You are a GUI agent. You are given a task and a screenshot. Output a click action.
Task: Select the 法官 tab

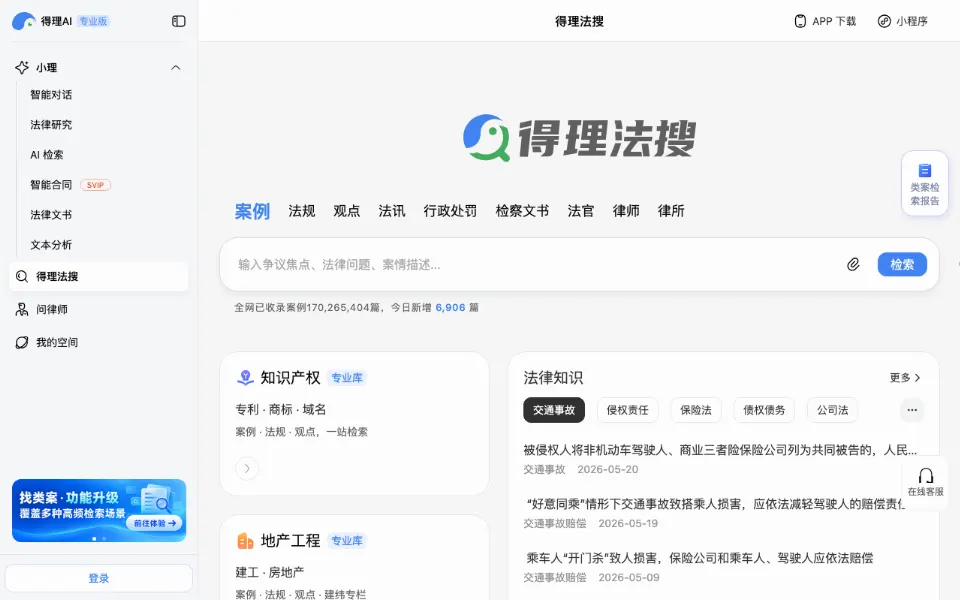(581, 211)
